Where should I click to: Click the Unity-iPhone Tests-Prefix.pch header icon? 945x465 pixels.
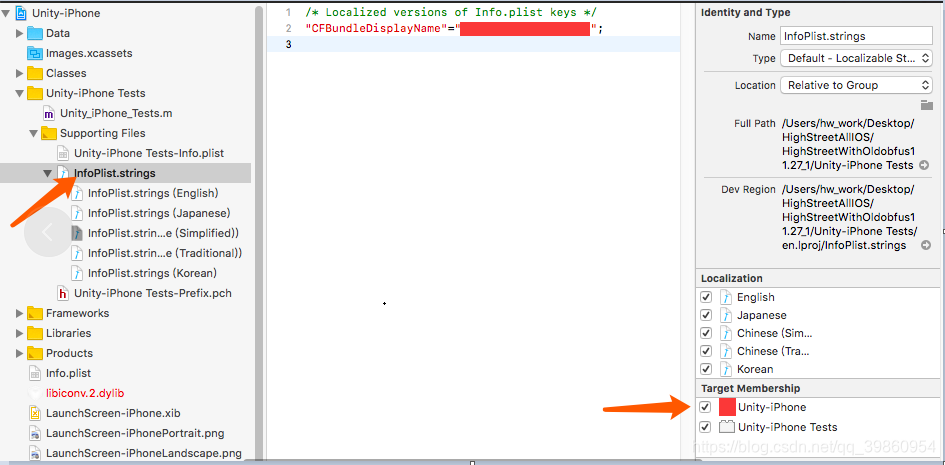pyautogui.click(x=63, y=293)
